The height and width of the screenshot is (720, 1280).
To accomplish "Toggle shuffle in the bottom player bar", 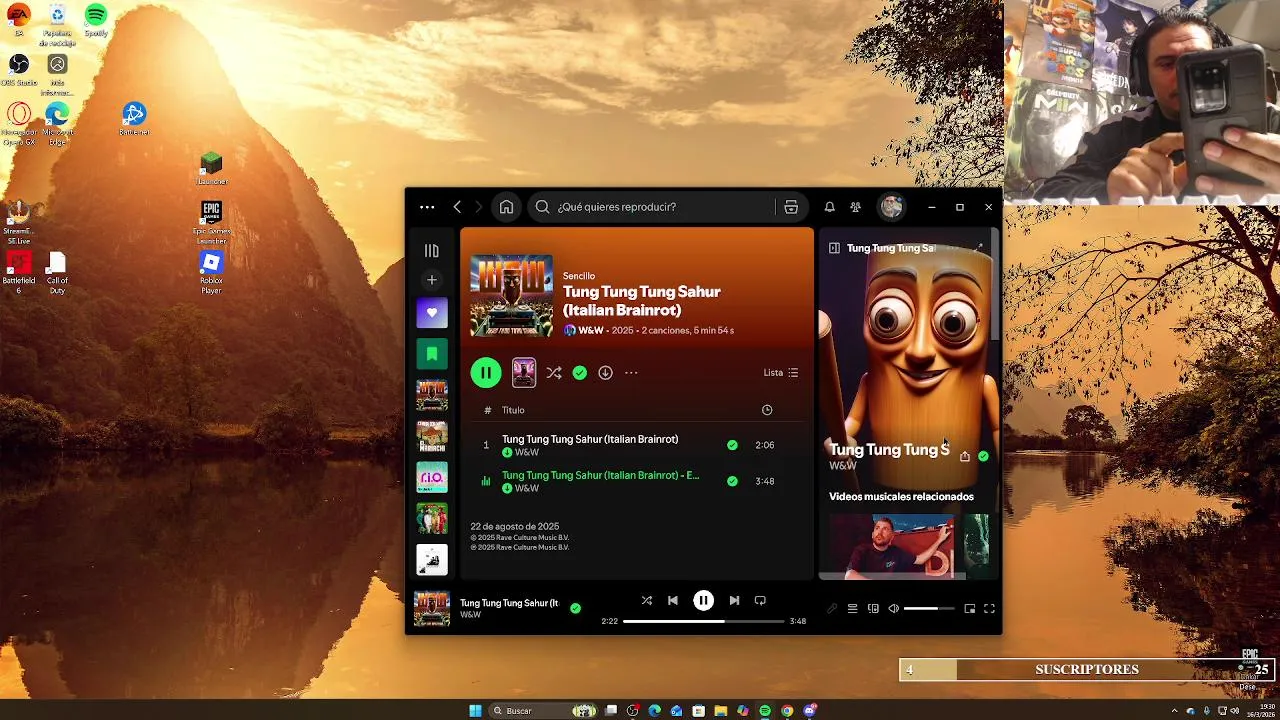I will (x=646, y=601).
